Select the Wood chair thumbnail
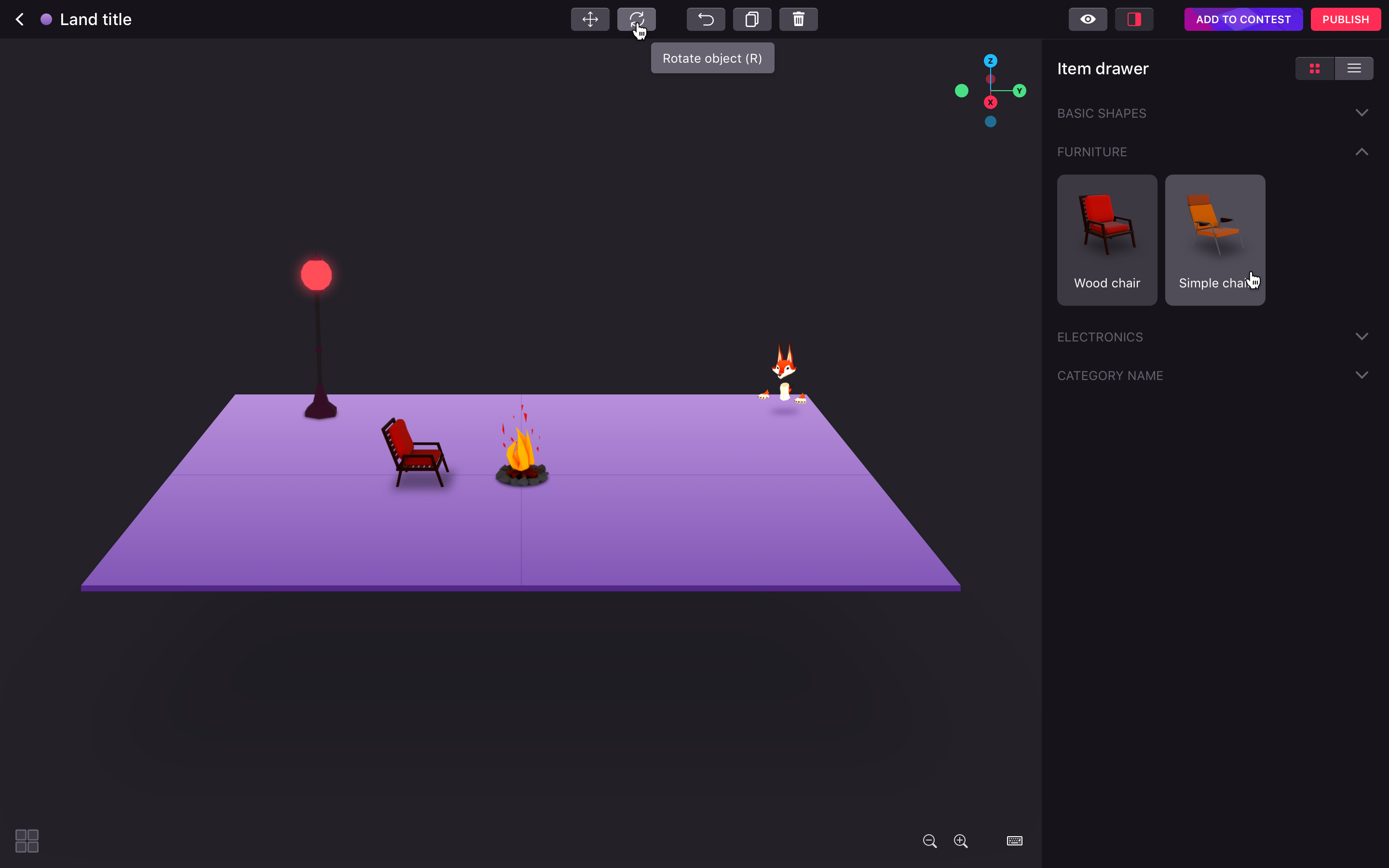 1106,239
